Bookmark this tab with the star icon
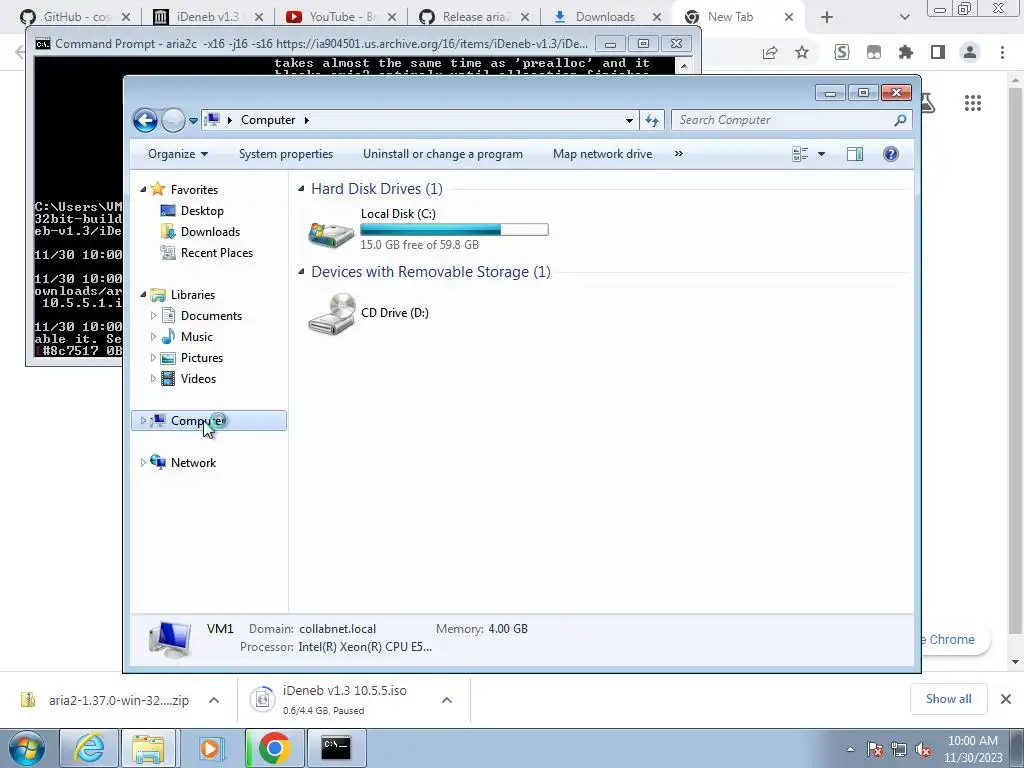The width and height of the screenshot is (1024, 768). [802, 52]
